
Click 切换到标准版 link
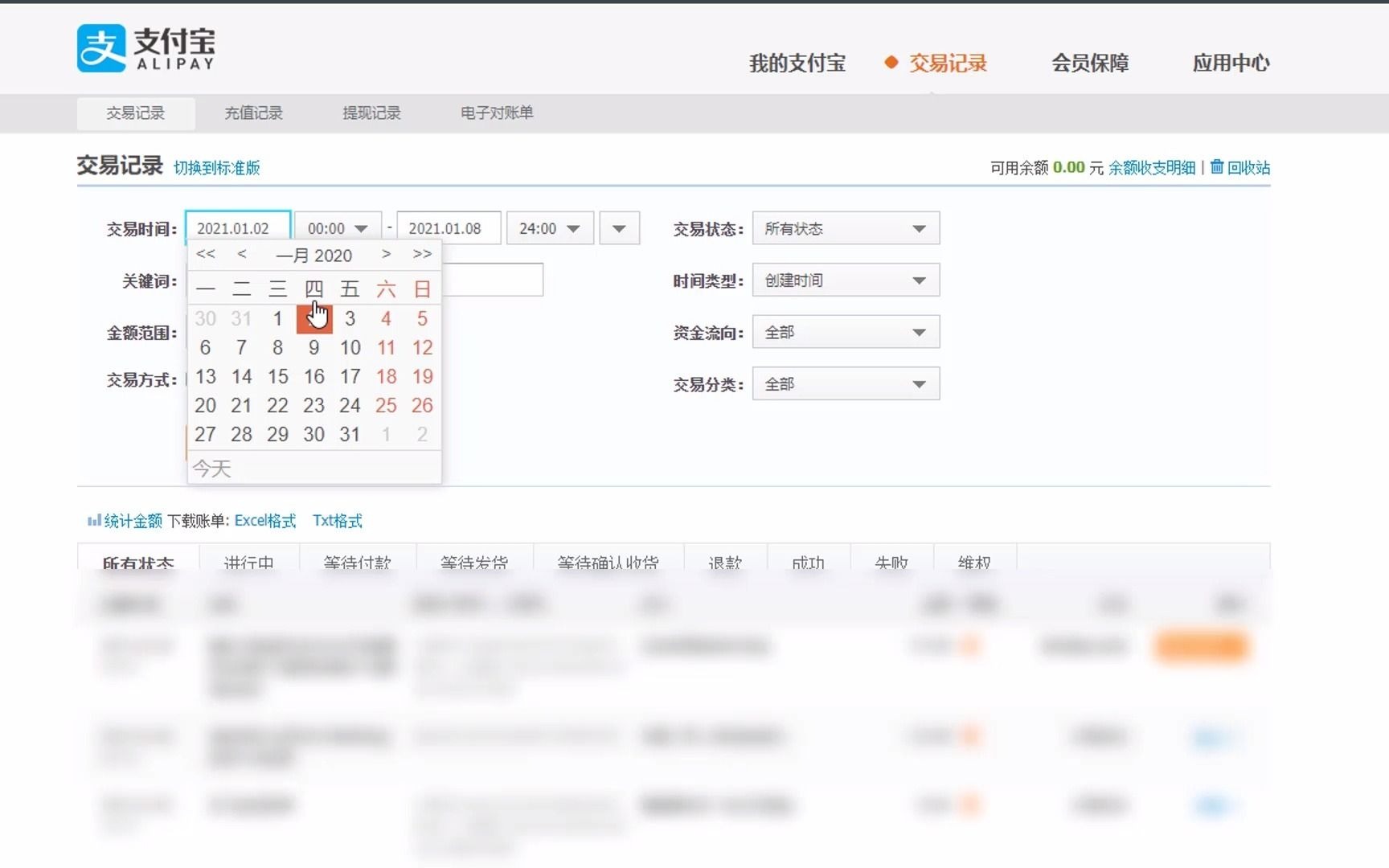point(217,168)
